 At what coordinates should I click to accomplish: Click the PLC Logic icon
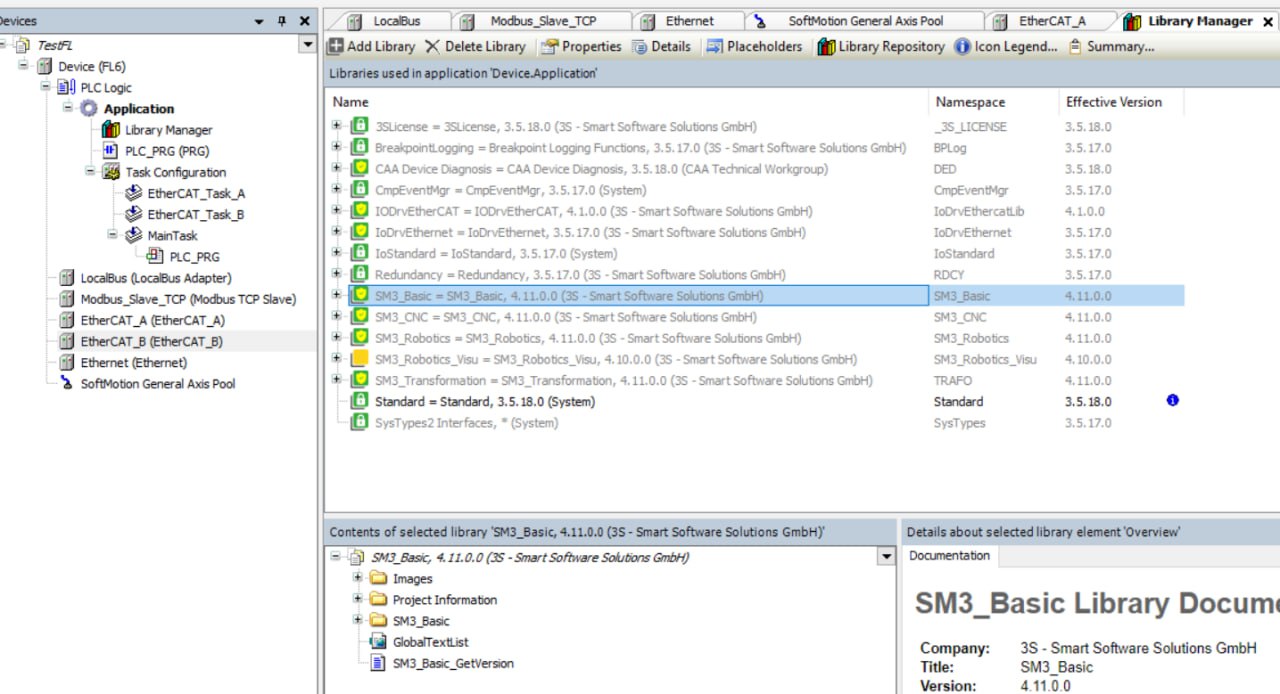pyautogui.click(x=67, y=88)
